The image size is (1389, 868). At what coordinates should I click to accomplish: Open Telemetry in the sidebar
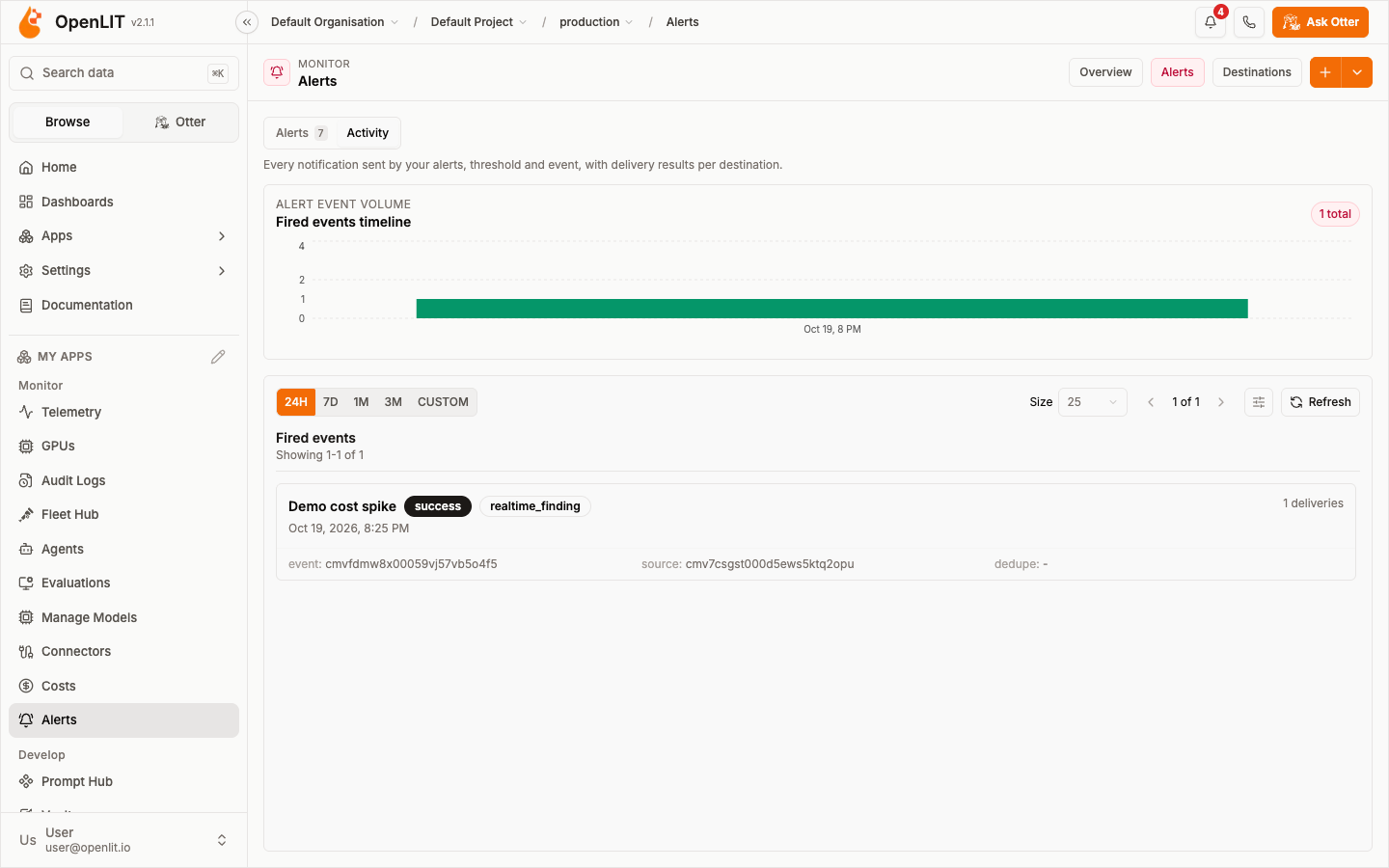[x=123, y=412]
